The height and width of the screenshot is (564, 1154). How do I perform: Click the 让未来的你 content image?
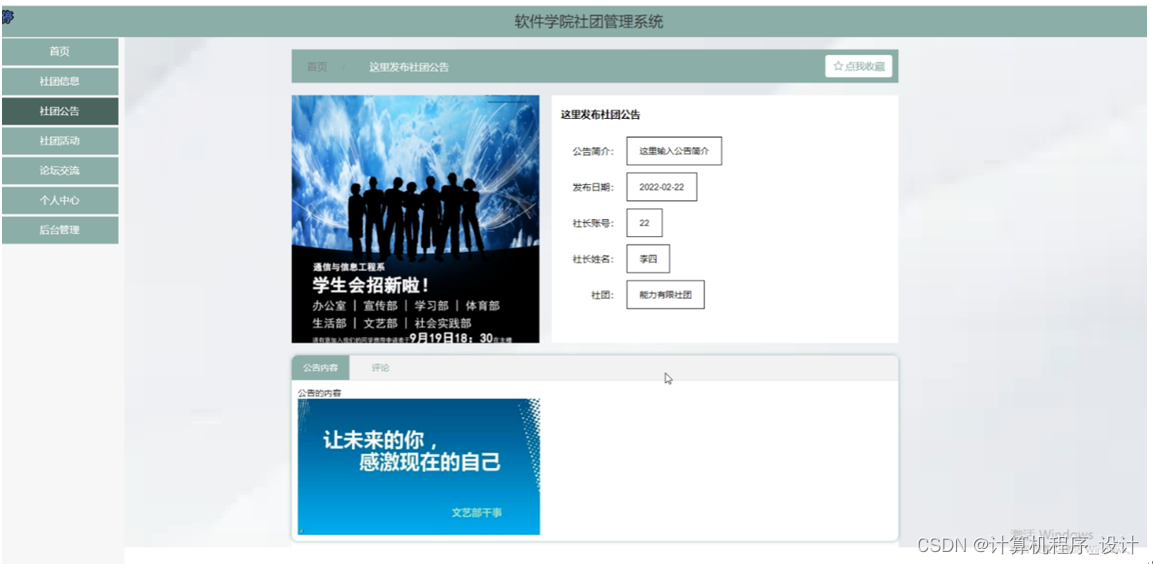tap(419, 467)
